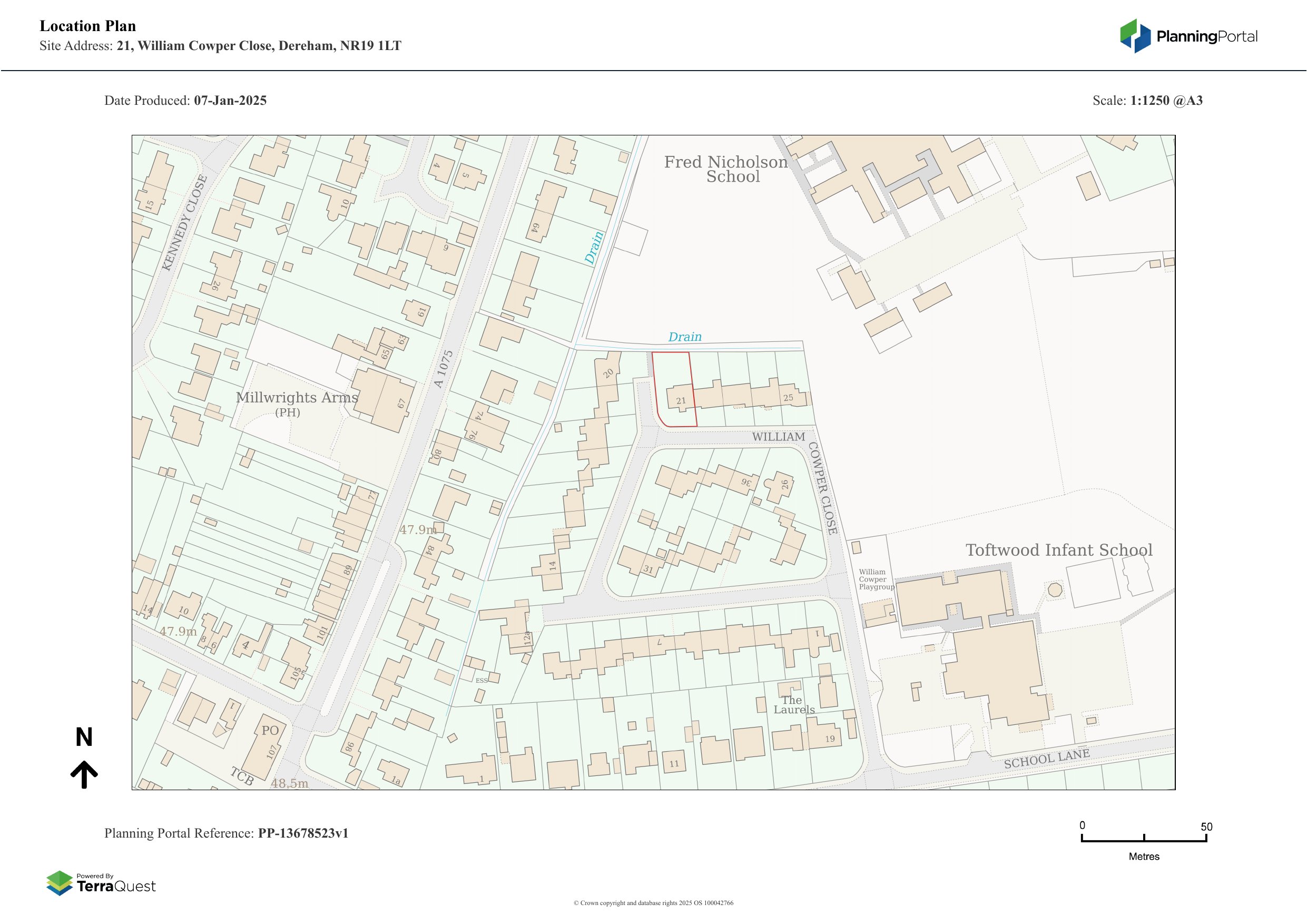Click the PlanningPortal logo
Screen dimensions: 1307x924
[x=1188, y=36]
